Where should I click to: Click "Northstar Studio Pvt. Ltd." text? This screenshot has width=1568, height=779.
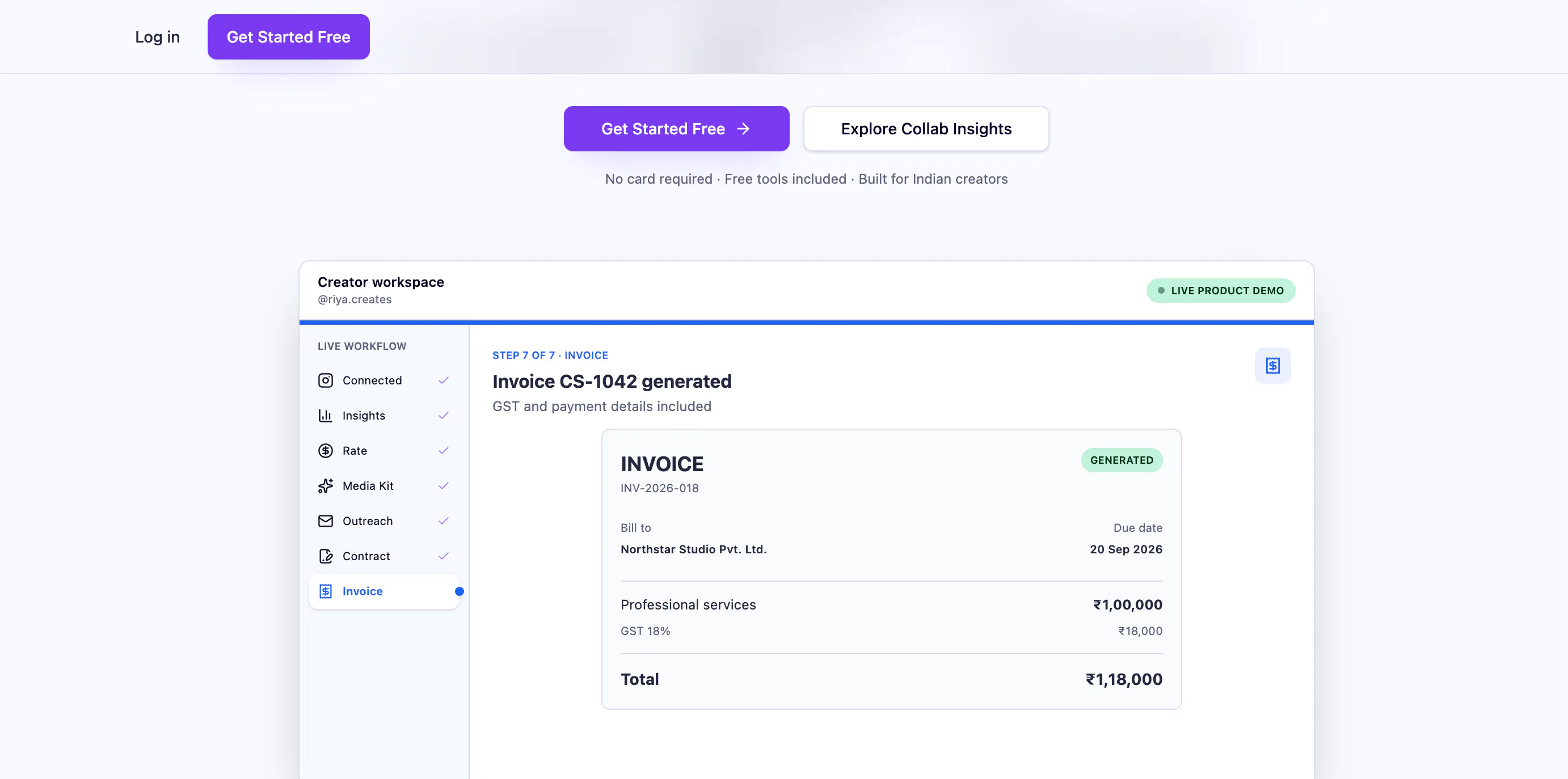[693, 549]
